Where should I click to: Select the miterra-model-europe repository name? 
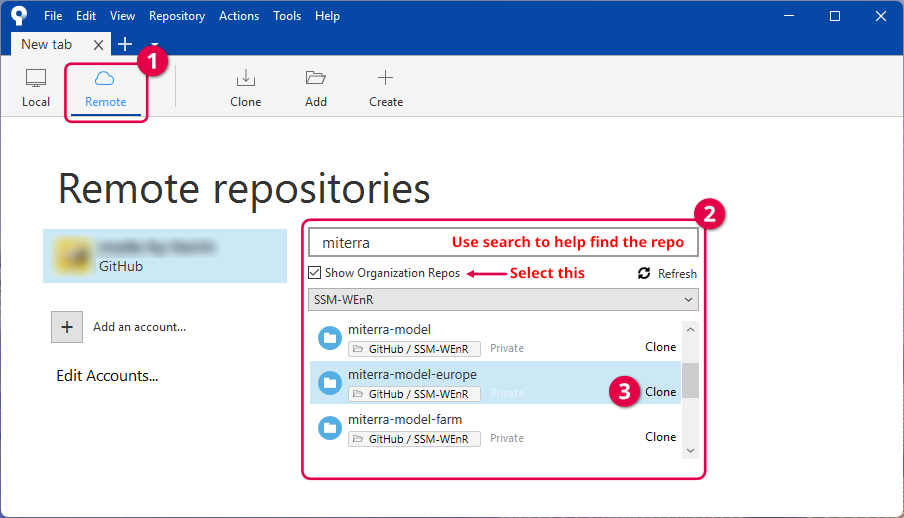tap(412, 374)
